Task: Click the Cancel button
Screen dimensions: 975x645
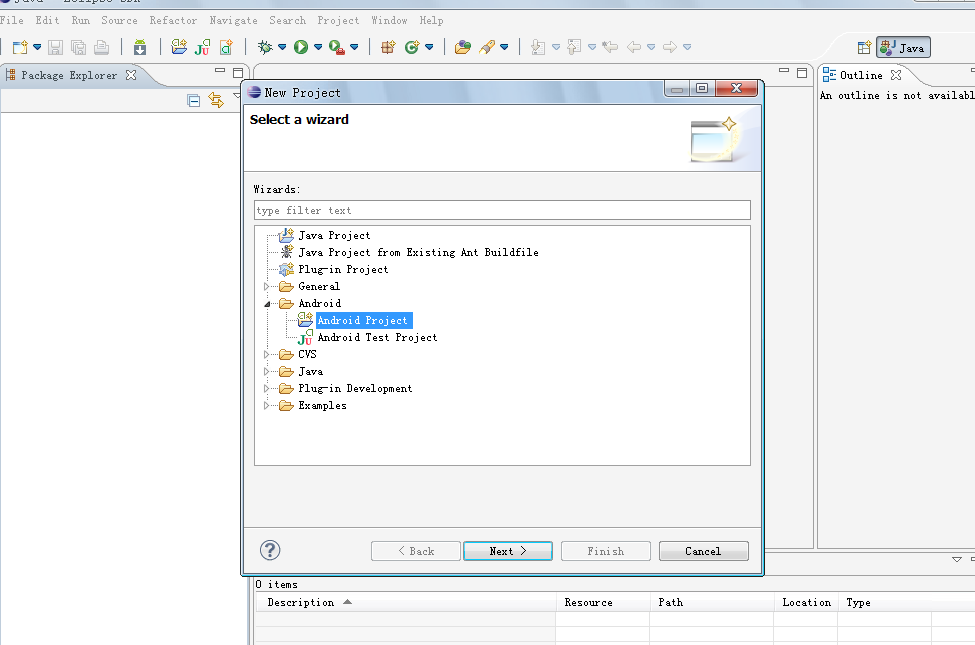Action: (x=703, y=551)
